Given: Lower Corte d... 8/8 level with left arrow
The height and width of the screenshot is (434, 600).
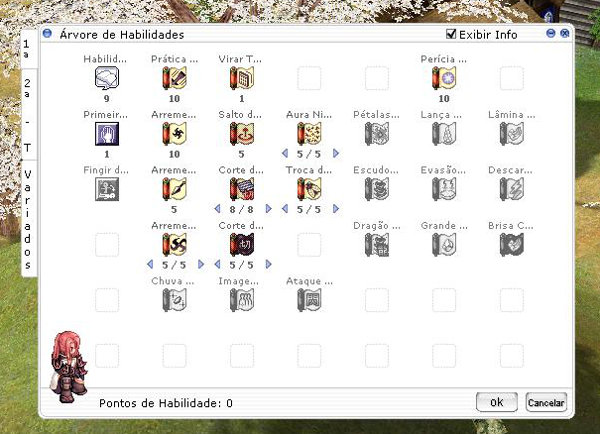Looking at the screenshot, I should tap(217, 209).
